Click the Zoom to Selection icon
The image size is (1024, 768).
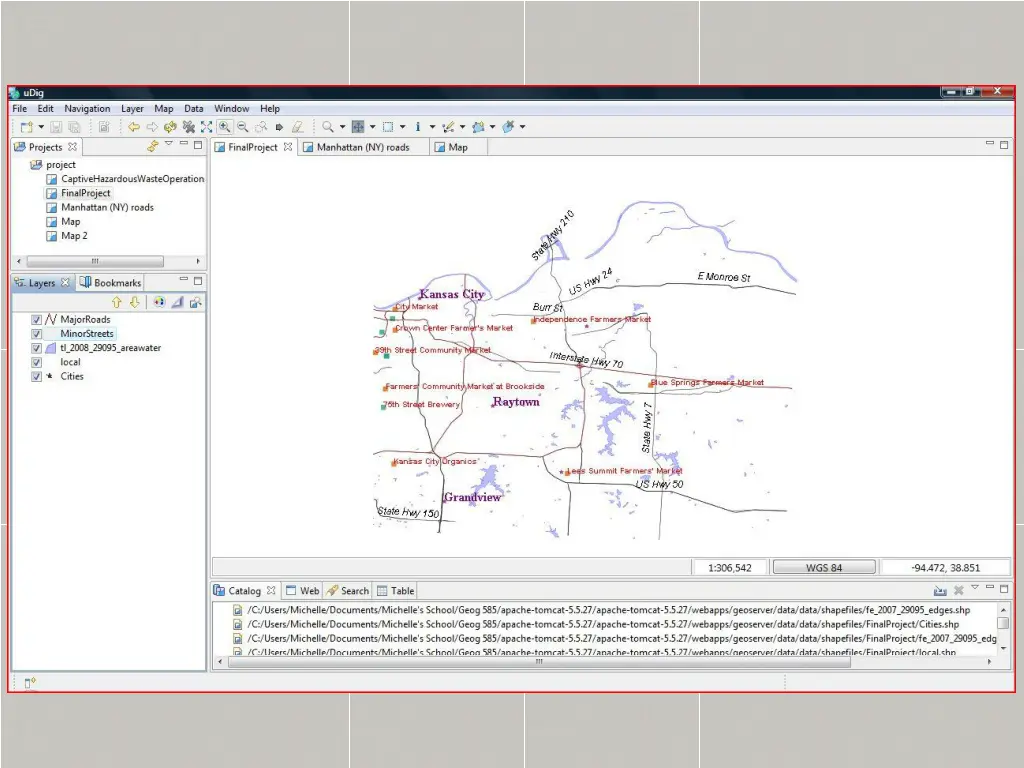[x=261, y=127]
